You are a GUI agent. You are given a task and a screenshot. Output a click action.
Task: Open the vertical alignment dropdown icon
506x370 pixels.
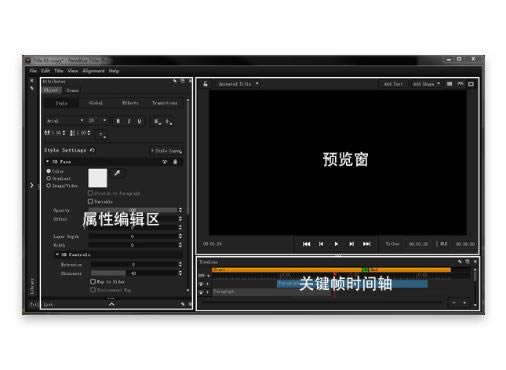tap(169, 122)
